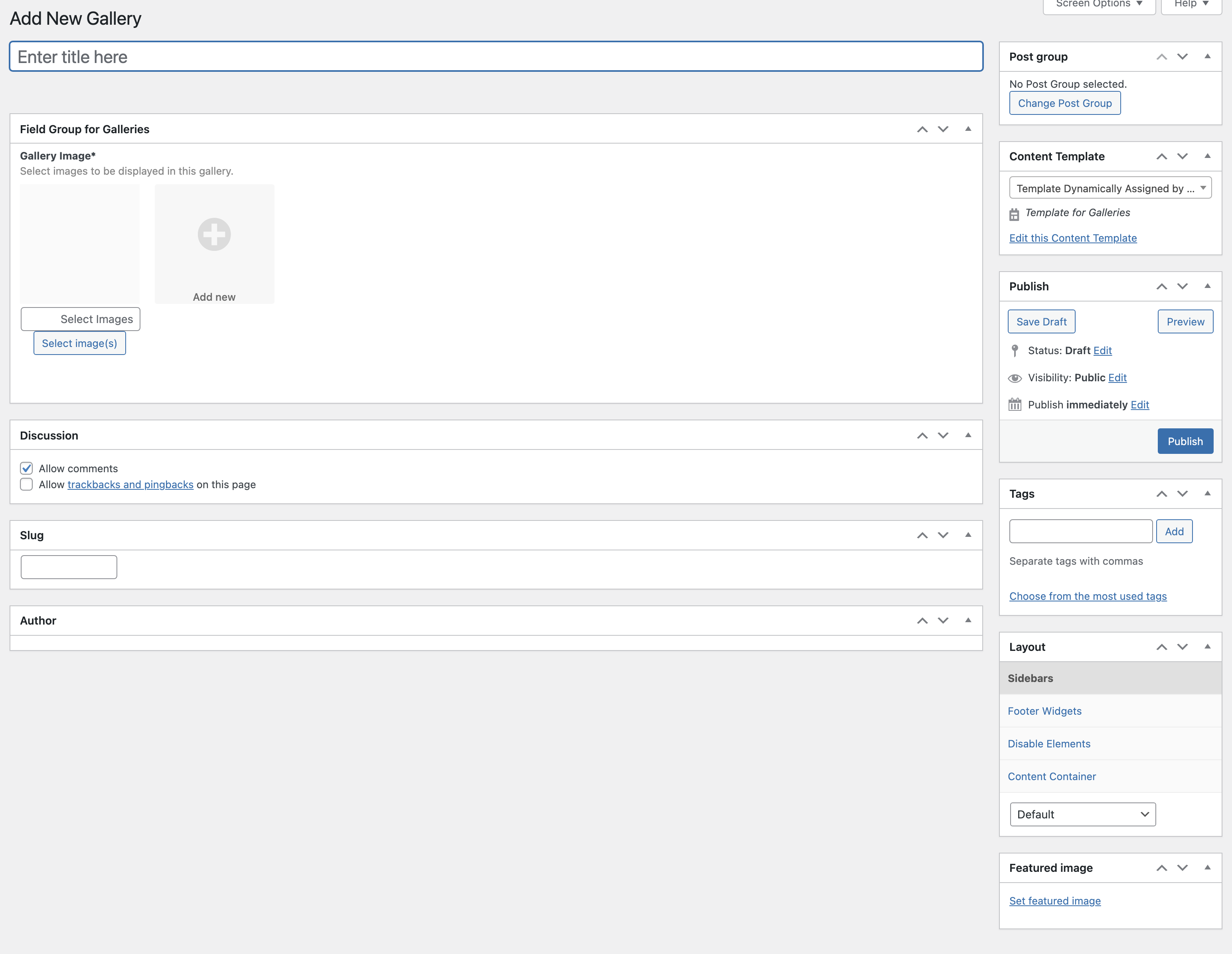1232x954 pixels.
Task: Click Set featured image link
Action: tap(1055, 901)
